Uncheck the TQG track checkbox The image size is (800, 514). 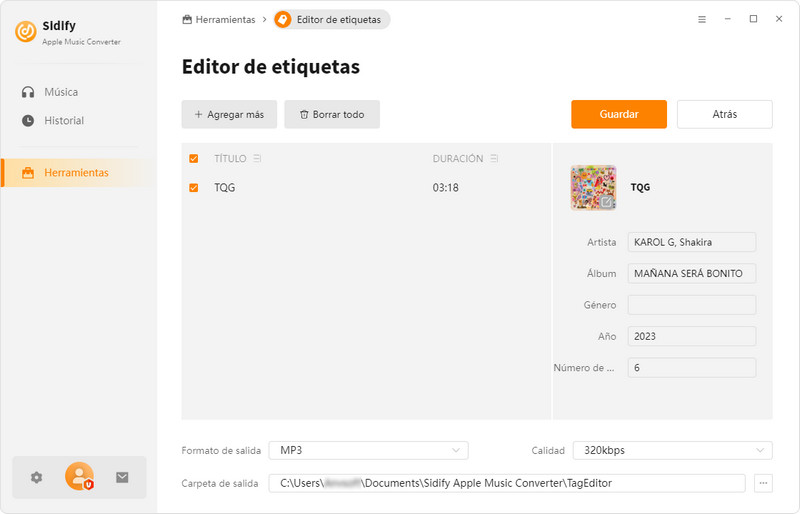point(193,187)
